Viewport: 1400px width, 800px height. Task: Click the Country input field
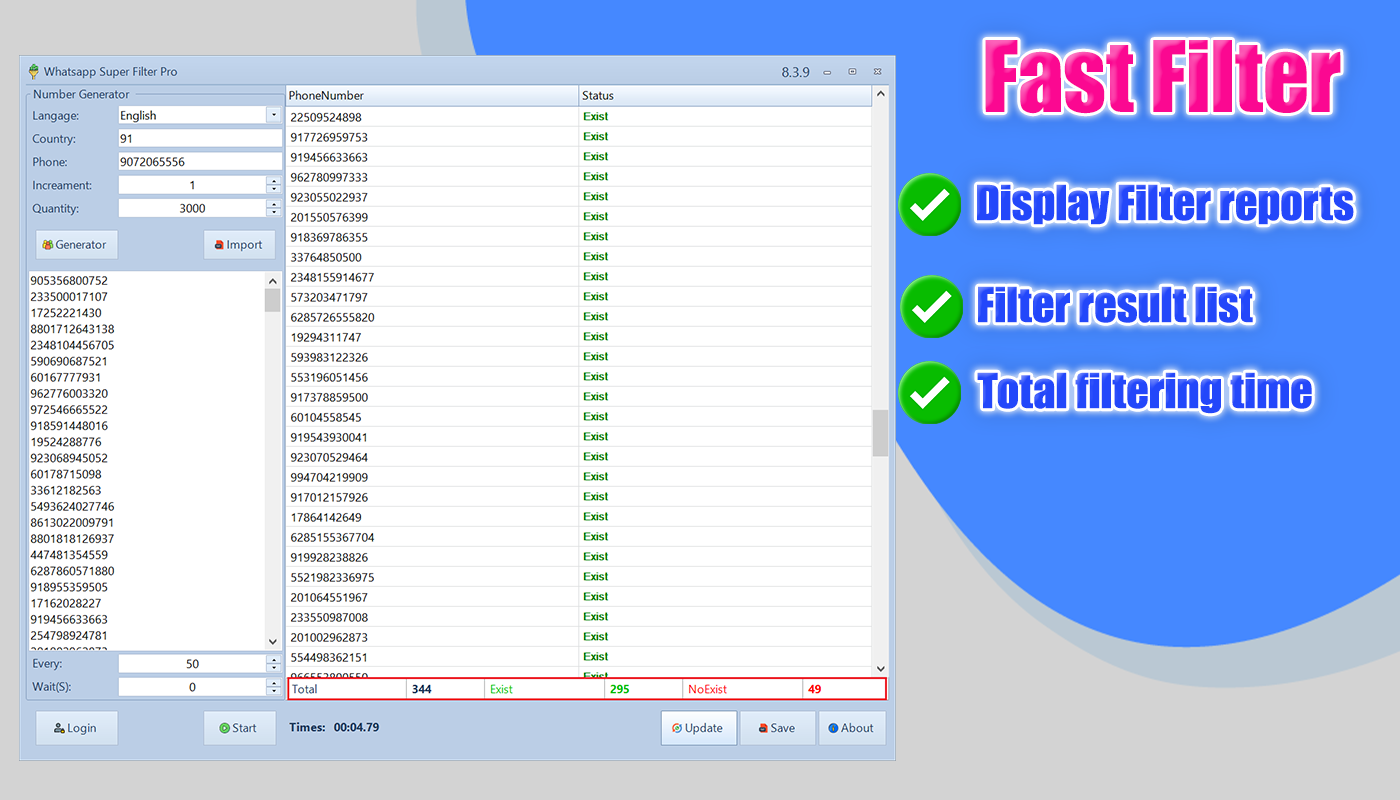pos(200,139)
